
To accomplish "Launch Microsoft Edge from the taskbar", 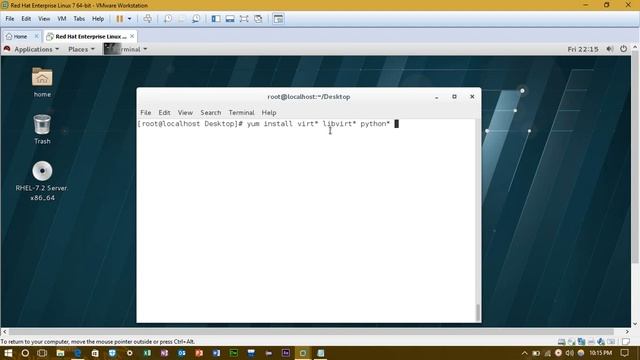I will (x=77, y=353).
